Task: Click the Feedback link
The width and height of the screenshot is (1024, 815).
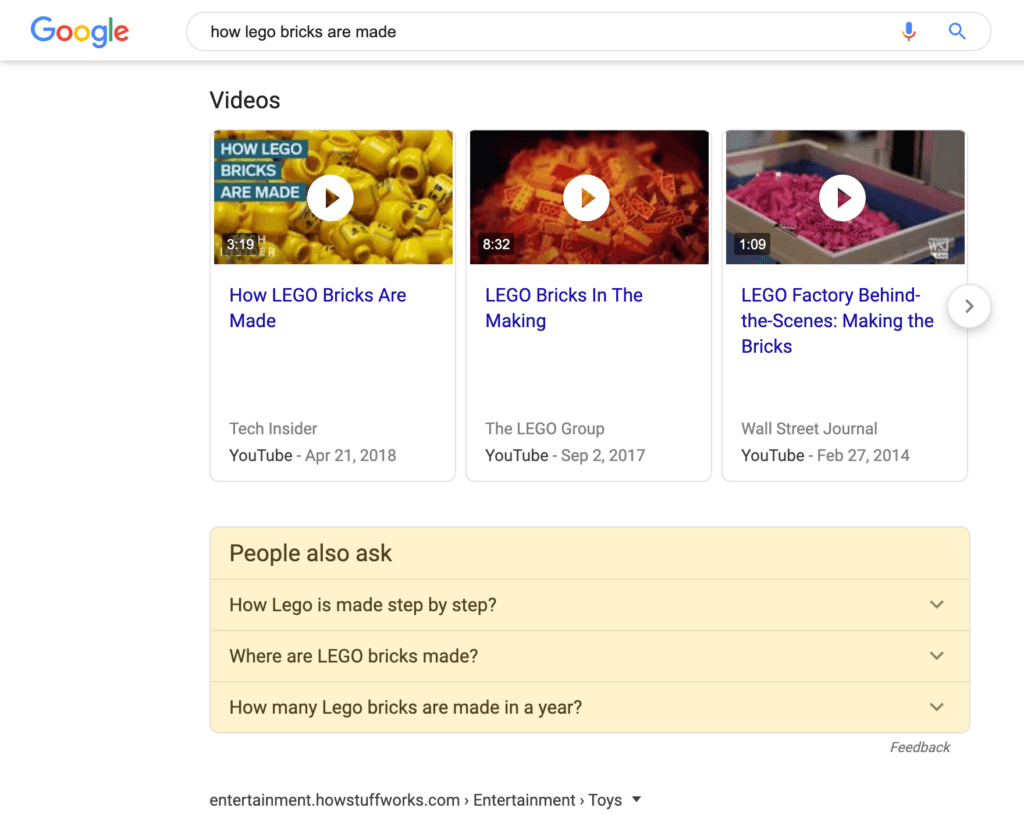Action: (x=920, y=747)
